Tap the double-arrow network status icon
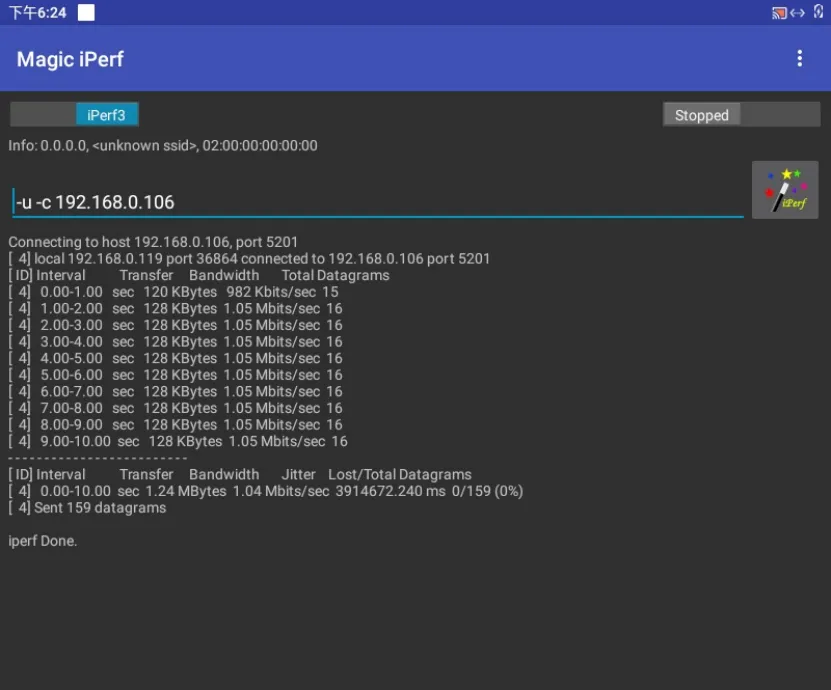 [x=797, y=13]
